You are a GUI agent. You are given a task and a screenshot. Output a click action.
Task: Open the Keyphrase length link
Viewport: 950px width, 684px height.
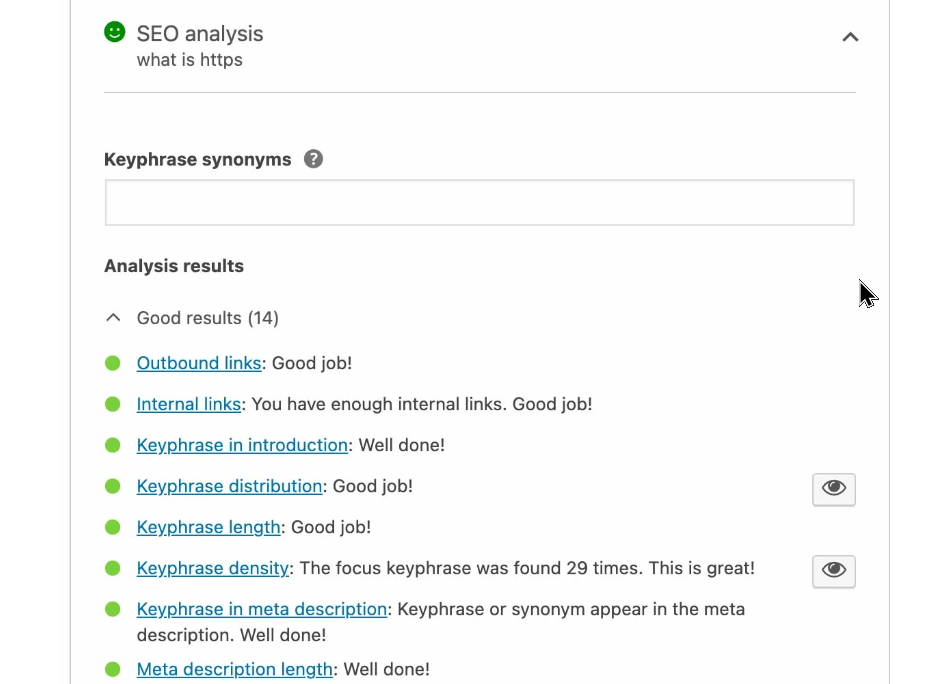pos(208,527)
